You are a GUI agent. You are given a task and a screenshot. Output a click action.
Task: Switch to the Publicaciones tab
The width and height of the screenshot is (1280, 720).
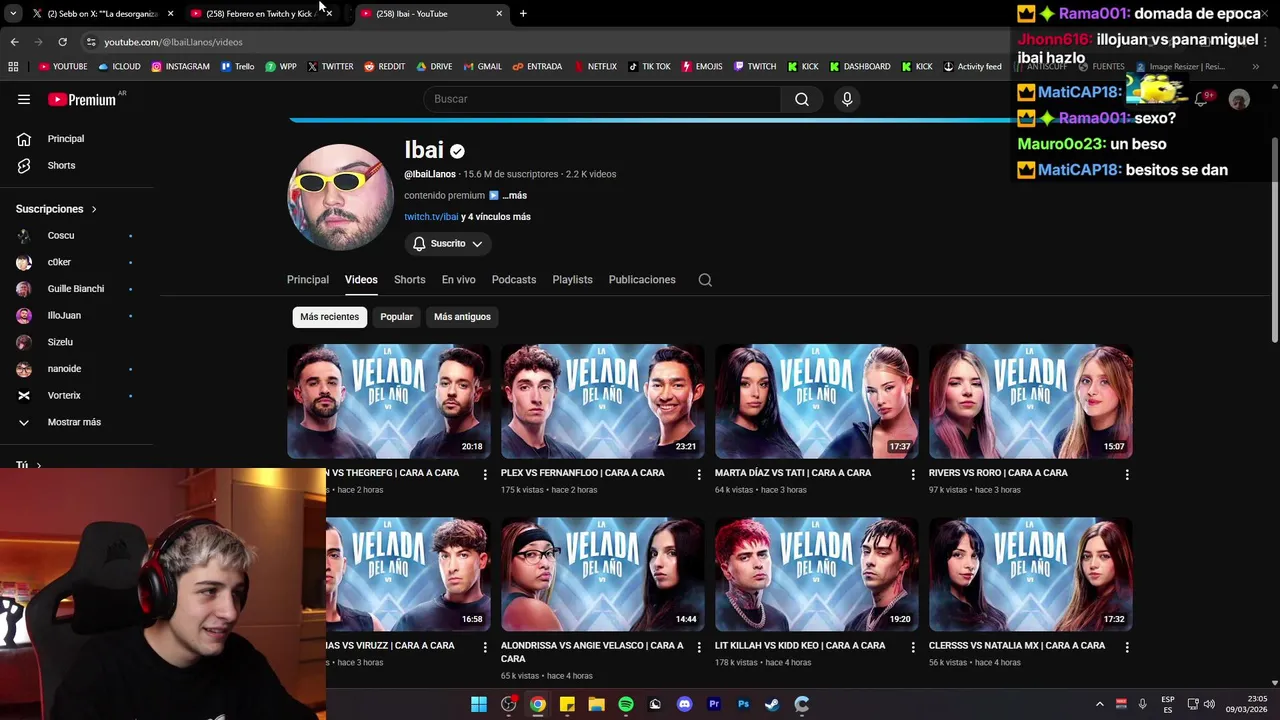642,280
